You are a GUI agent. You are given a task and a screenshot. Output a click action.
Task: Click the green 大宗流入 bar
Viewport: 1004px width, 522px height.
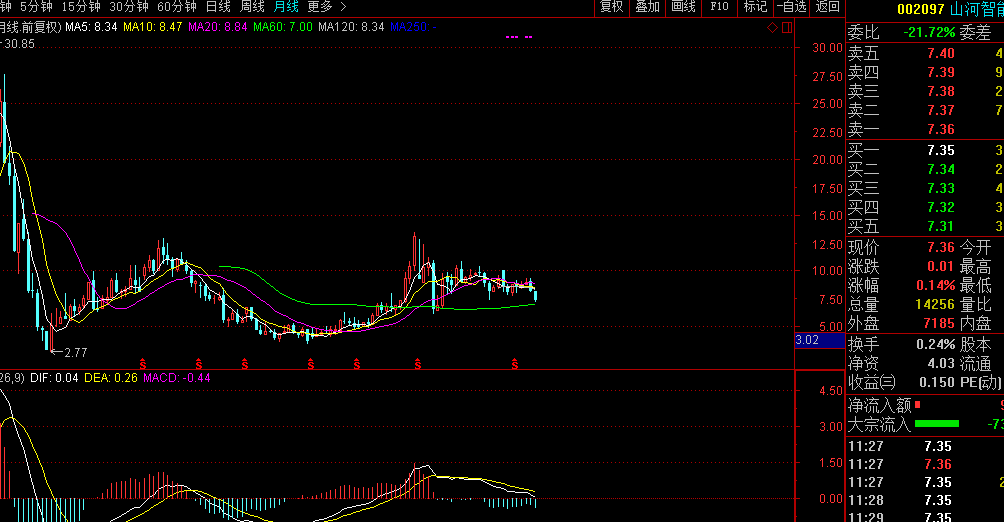tap(937, 423)
